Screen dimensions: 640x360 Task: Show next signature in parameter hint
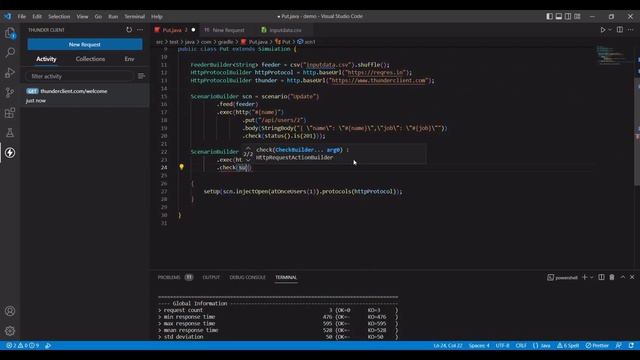pos(248,160)
